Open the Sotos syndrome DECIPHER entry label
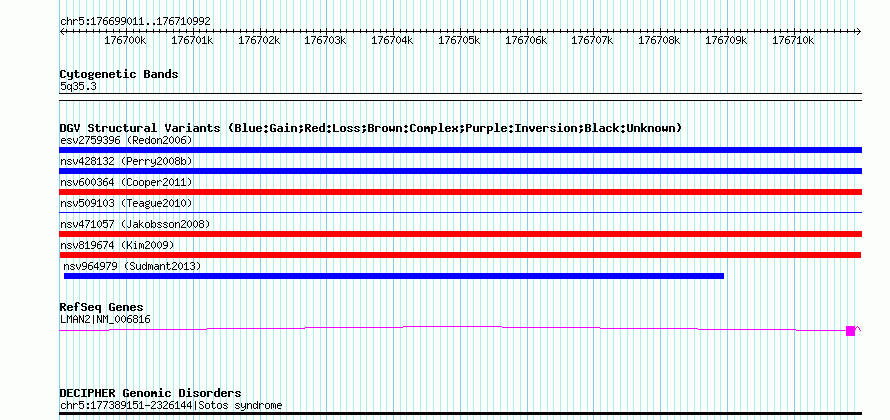The width and height of the screenshot is (890, 420). pos(171,406)
